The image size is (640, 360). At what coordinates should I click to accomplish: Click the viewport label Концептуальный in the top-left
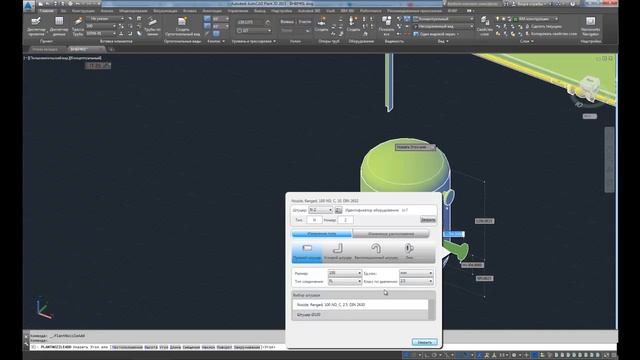coord(85,58)
